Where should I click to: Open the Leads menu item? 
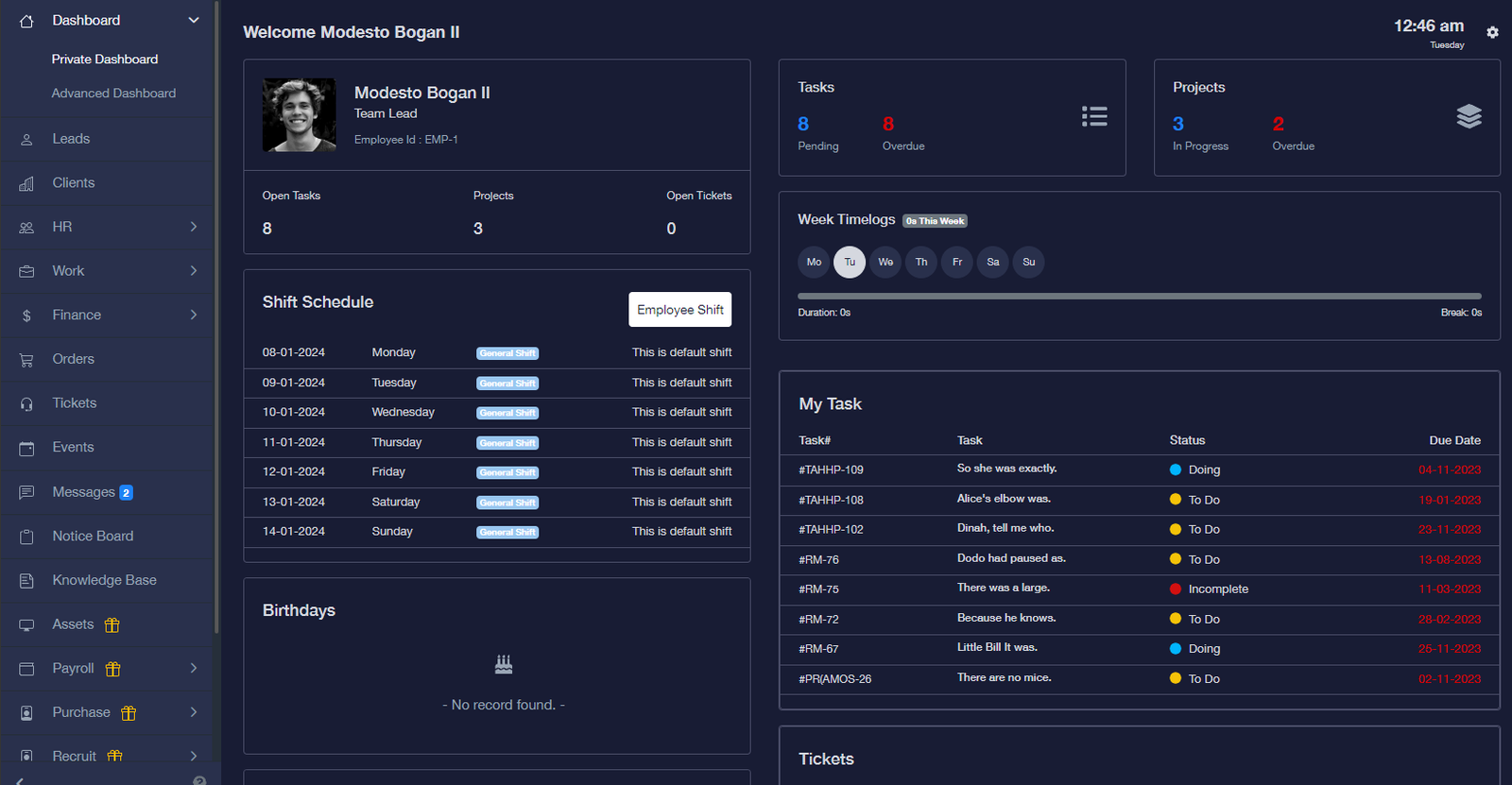point(71,139)
